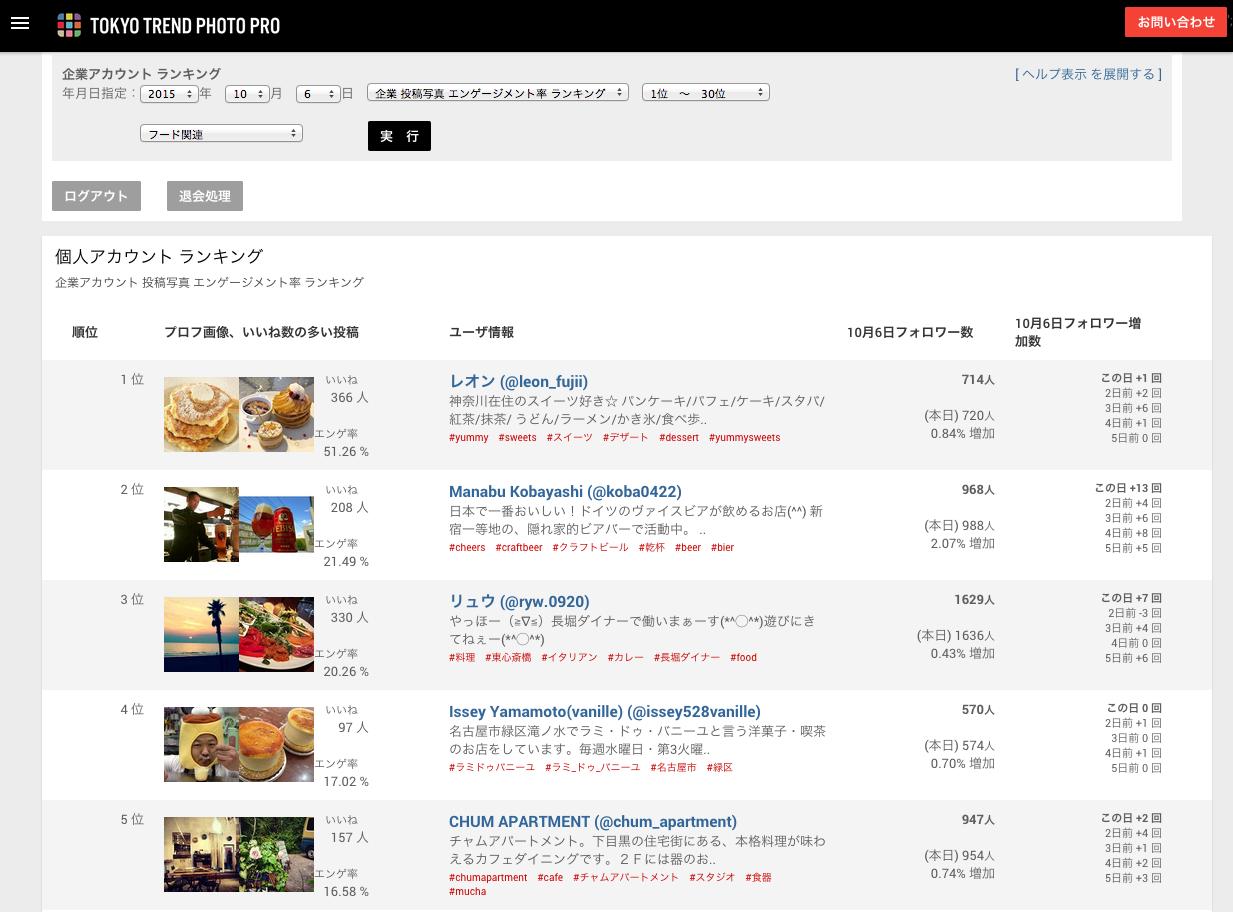
Task: Click the #mucha hashtag
Action: click(467, 892)
